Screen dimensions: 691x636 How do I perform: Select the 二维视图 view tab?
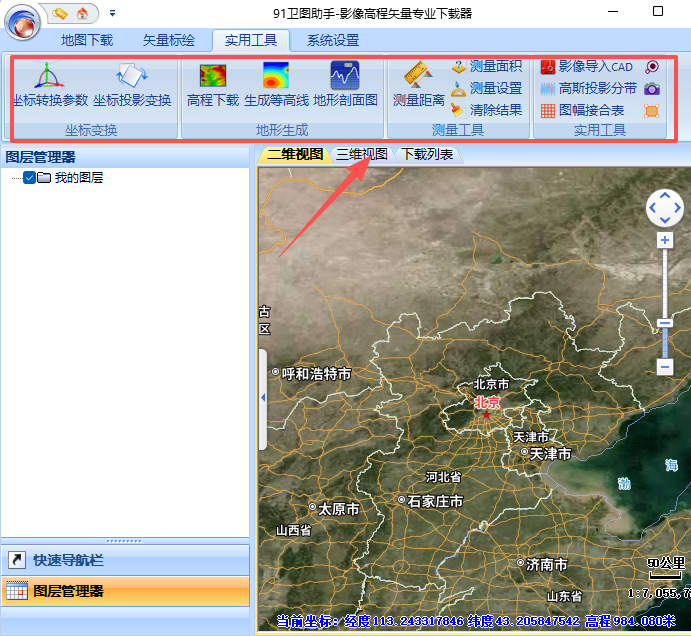pyautogui.click(x=295, y=154)
